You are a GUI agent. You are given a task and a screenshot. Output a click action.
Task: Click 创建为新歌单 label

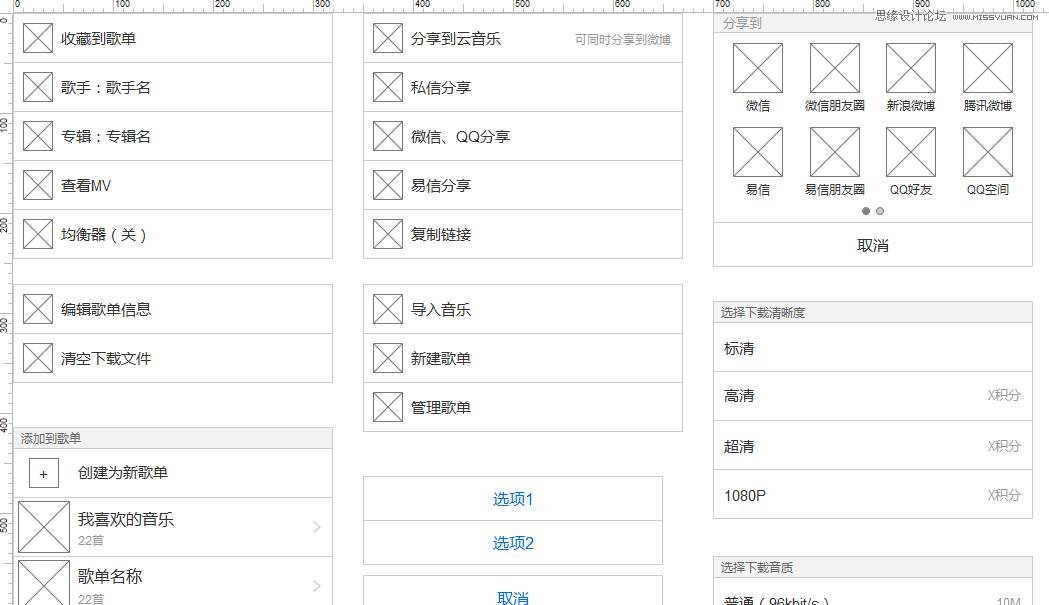pos(122,472)
